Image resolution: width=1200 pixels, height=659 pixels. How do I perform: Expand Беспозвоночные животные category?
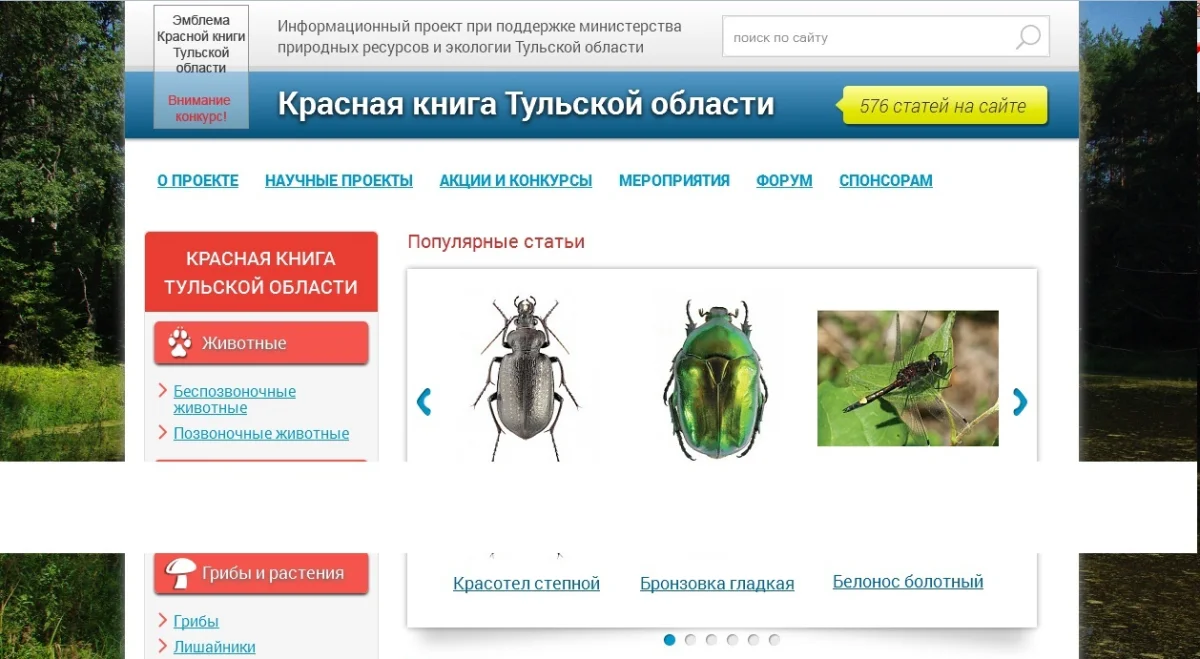point(234,399)
